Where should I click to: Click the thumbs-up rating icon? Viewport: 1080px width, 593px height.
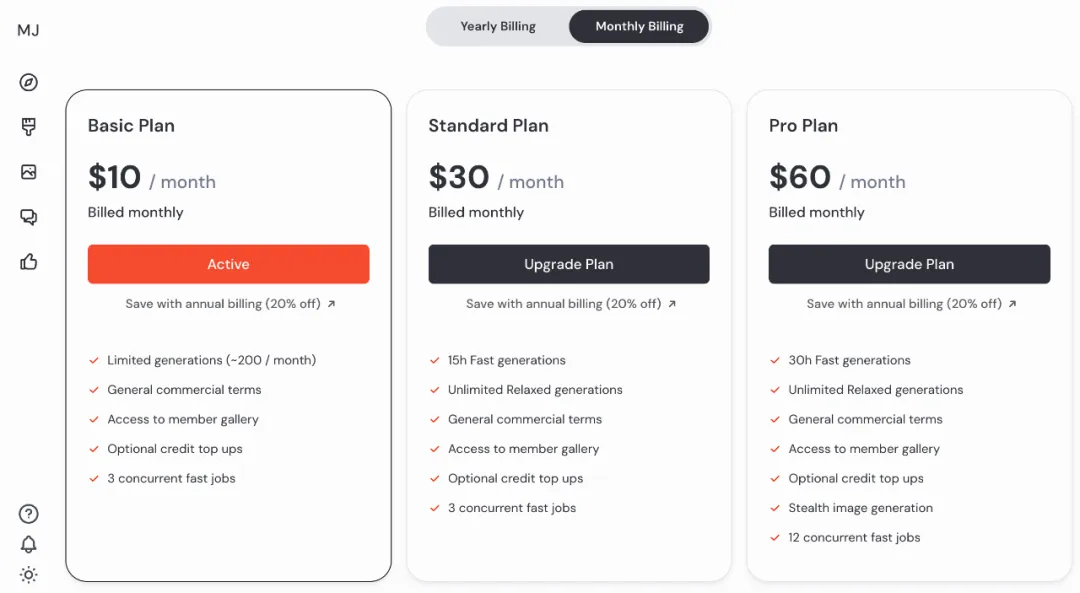tap(29, 262)
